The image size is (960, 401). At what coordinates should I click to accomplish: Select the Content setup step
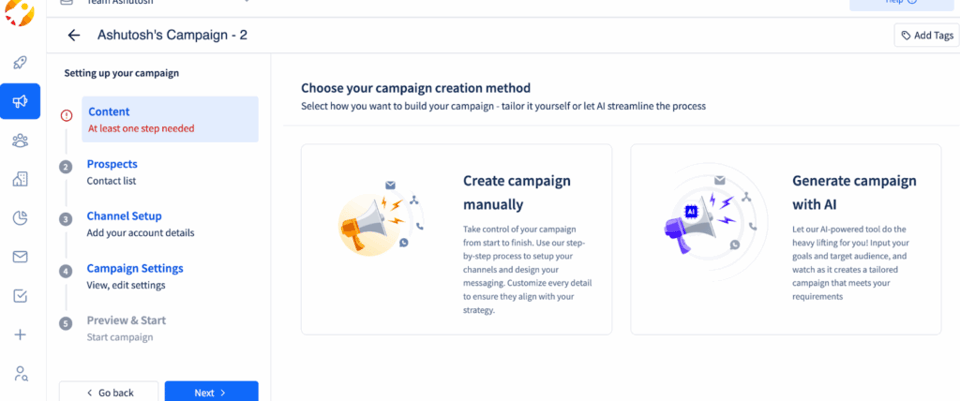click(170, 119)
